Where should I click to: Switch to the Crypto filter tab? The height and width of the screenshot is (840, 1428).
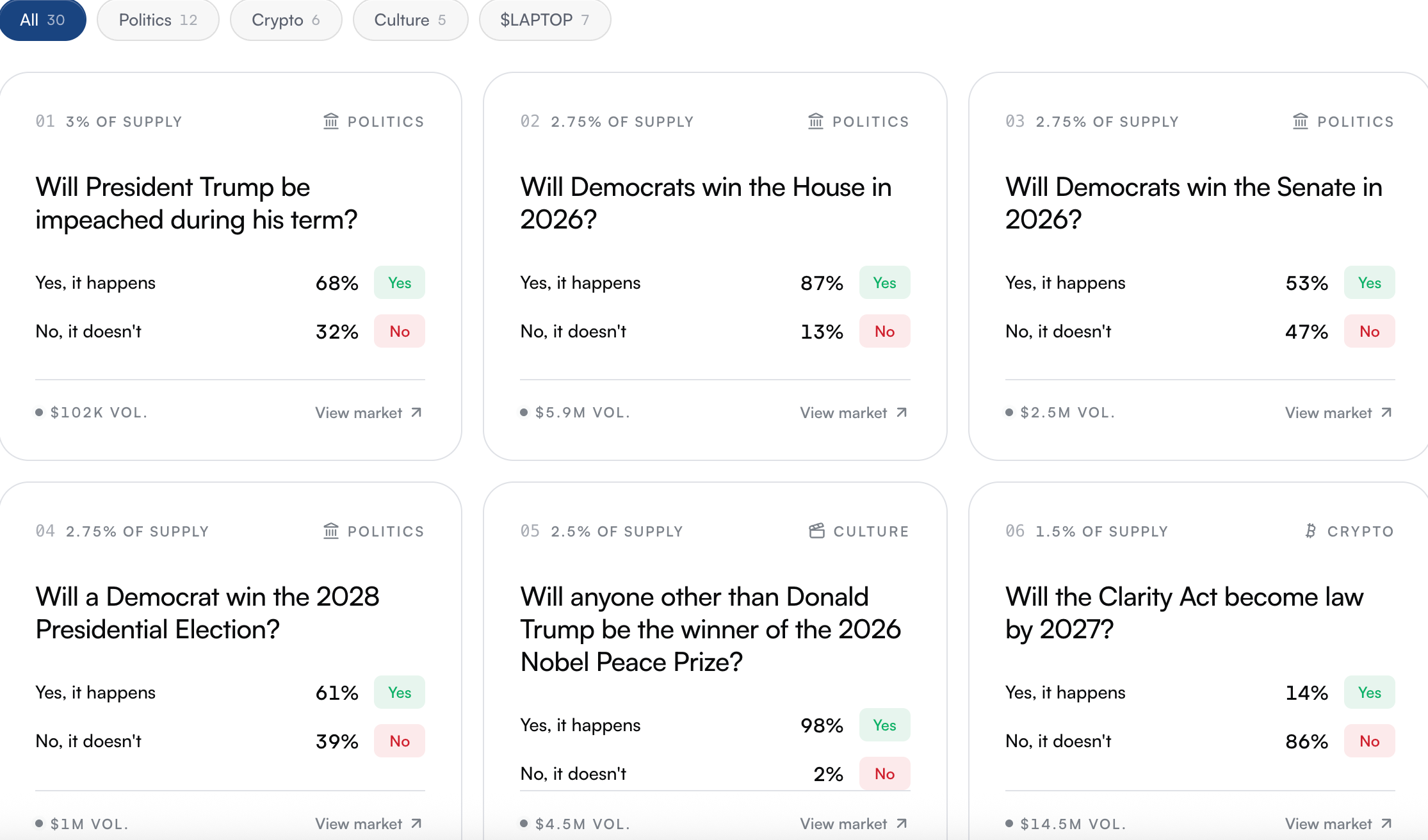(286, 20)
